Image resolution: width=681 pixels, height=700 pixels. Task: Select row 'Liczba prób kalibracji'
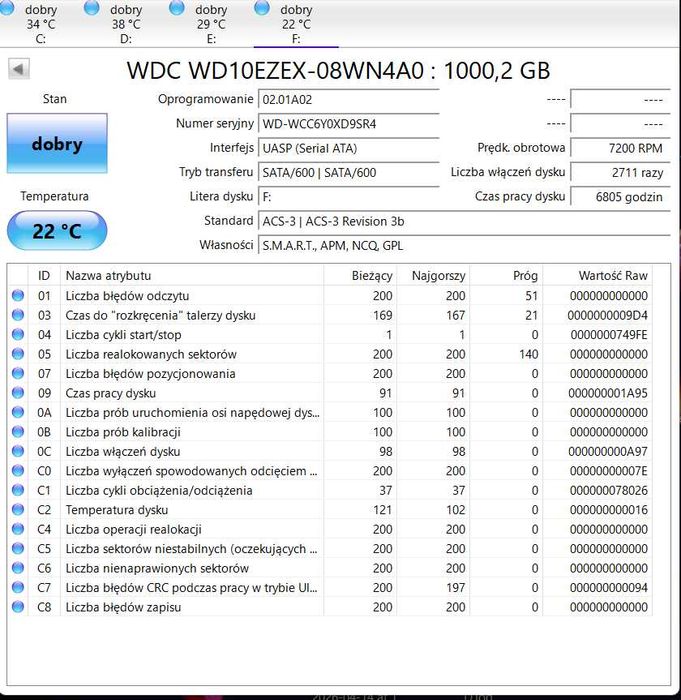click(330, 432)
